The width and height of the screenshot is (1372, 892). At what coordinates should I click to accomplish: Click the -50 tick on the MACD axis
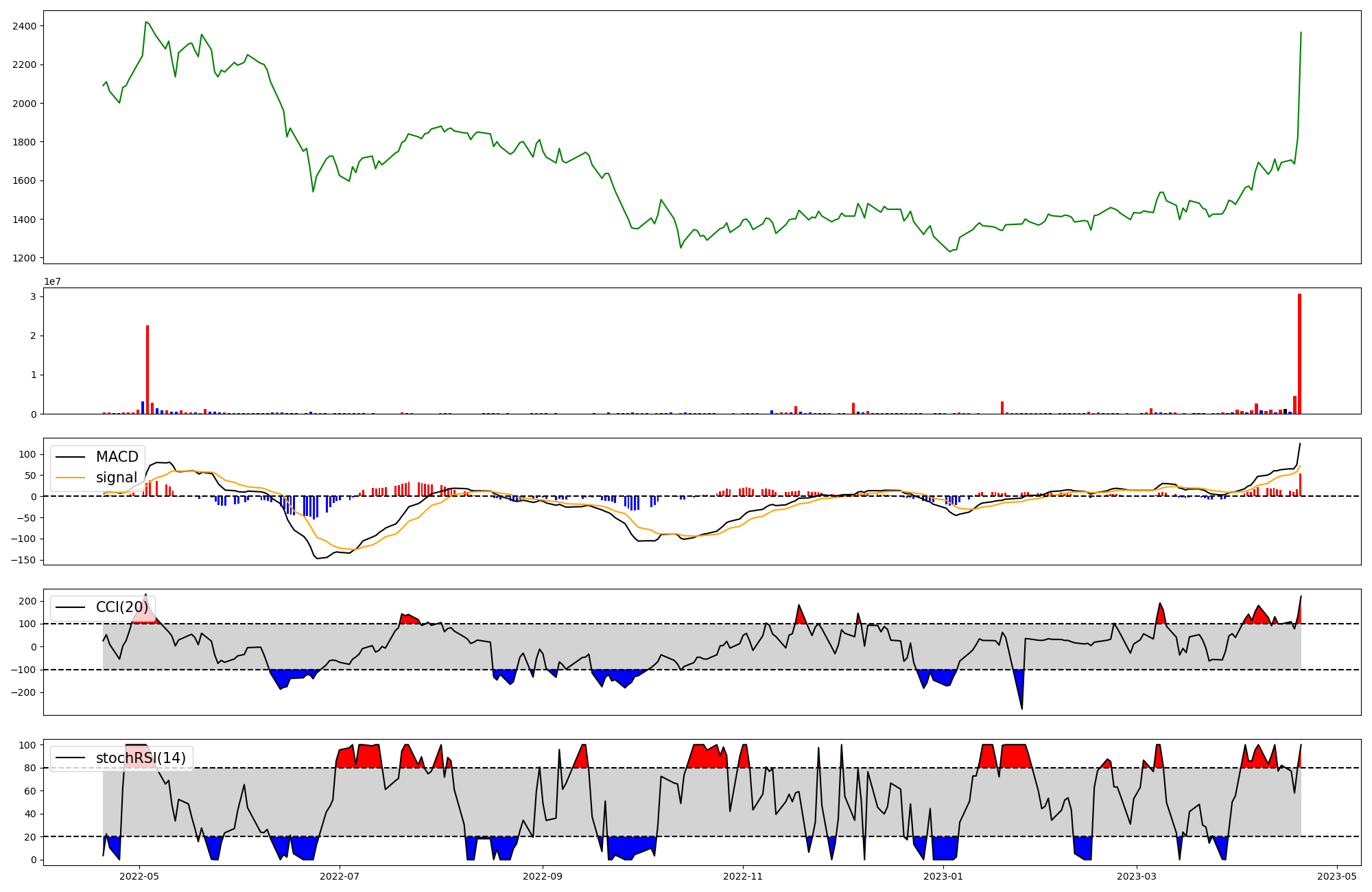pyautogui.click(x=27, y=518)
